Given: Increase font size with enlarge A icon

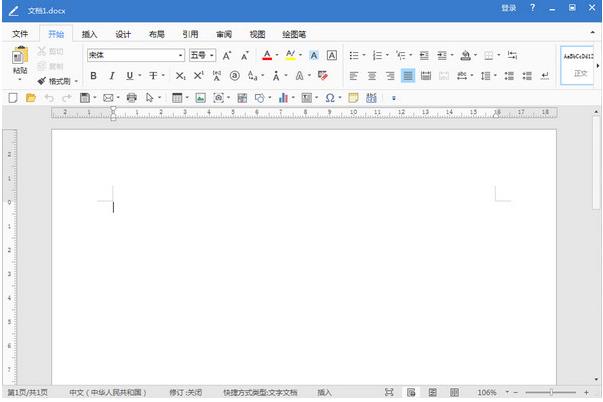Looking at the screenshot, I should [227, 56].
